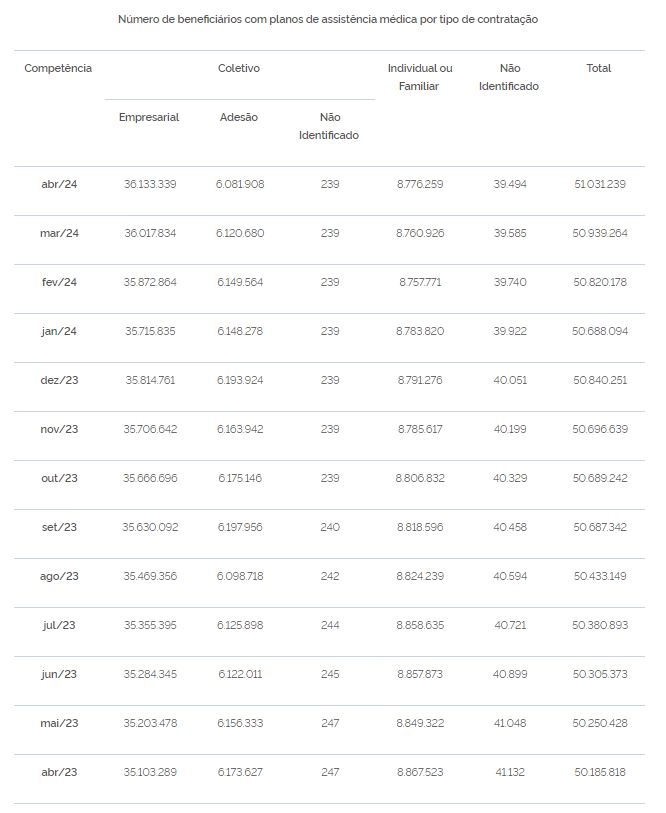Viewport: 666px width, 813px height.
Task: Click the Adesão sub-column header
Action: click(x=239, y=117)
